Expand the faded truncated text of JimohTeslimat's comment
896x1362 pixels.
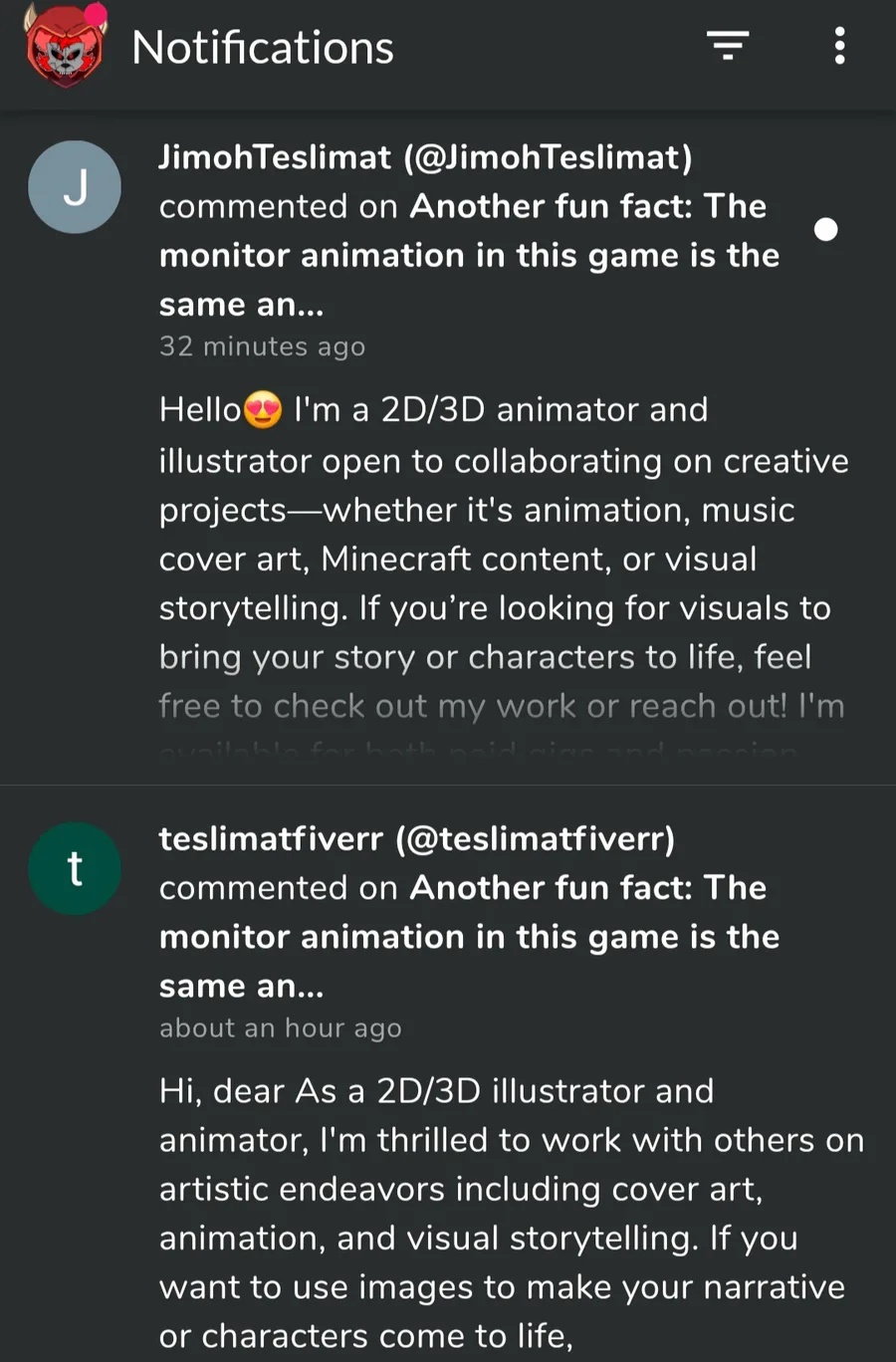(x=502, y=729)
